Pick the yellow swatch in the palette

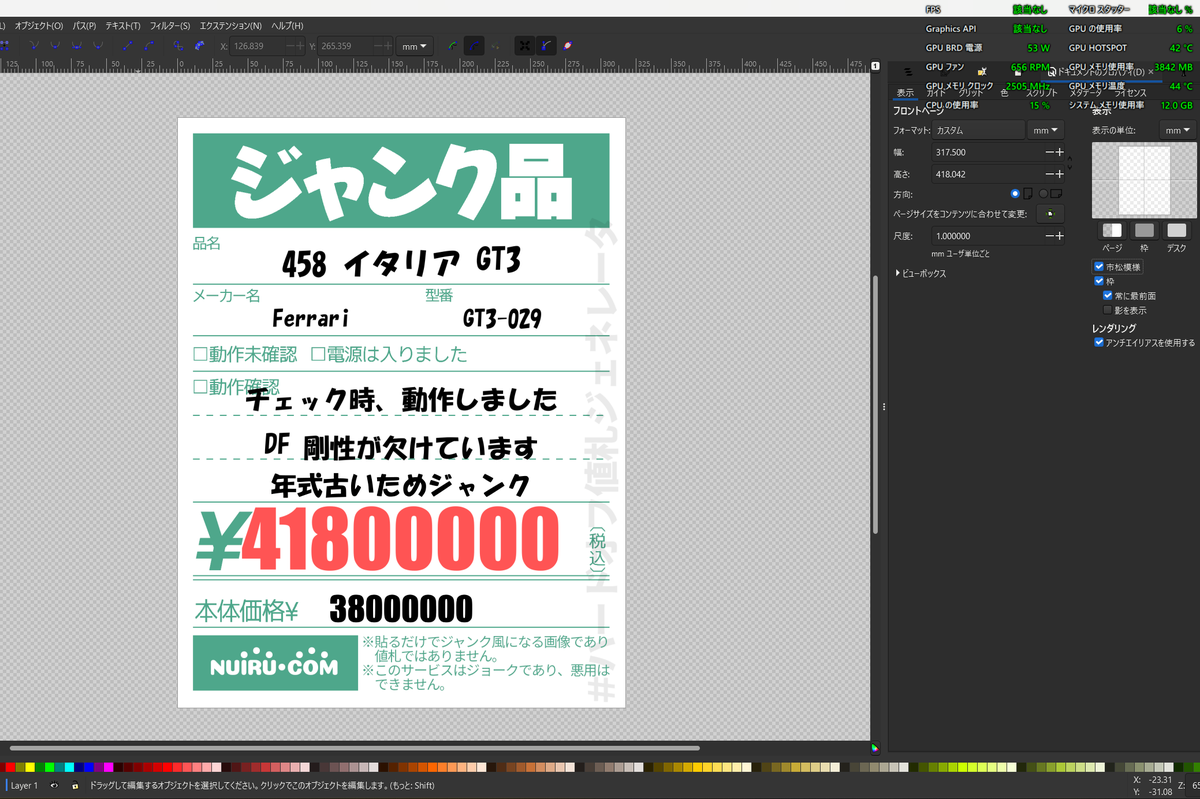[x=30, y=767]
